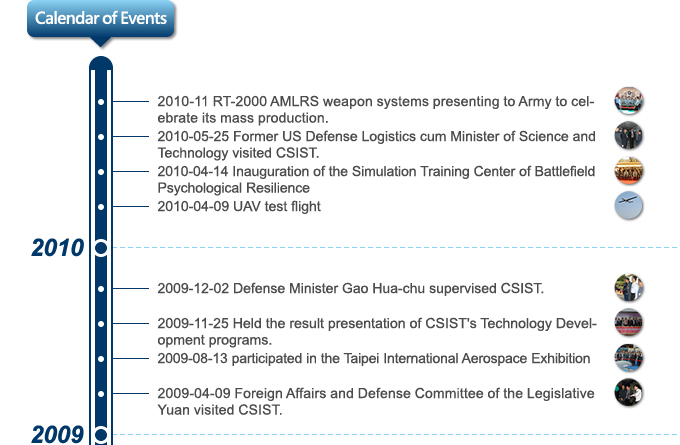
Task: Click the timeline dot for 2010-11 RT-2000 event
Action: point(101,102)
